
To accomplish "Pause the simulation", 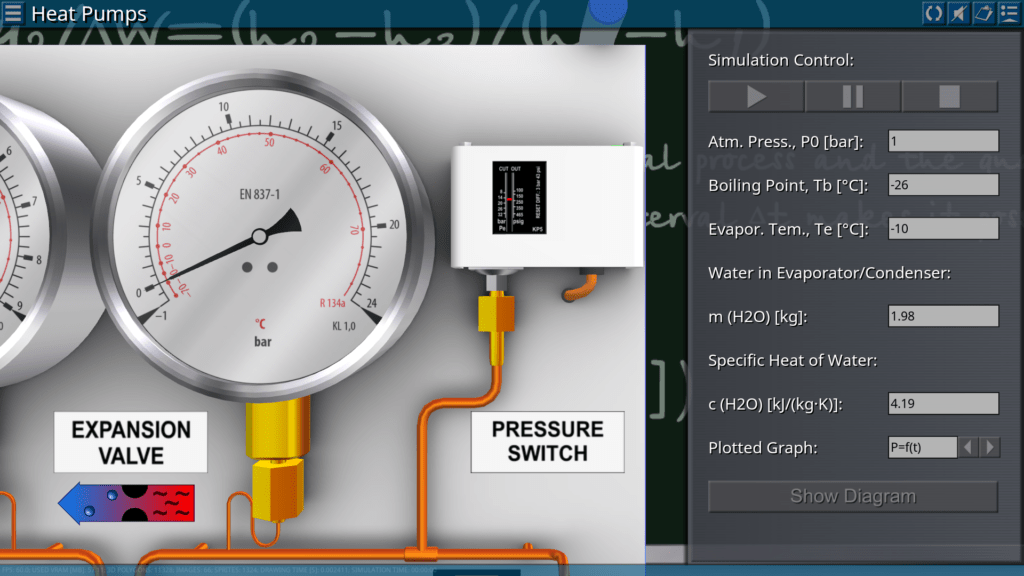I will click(852, 97).
